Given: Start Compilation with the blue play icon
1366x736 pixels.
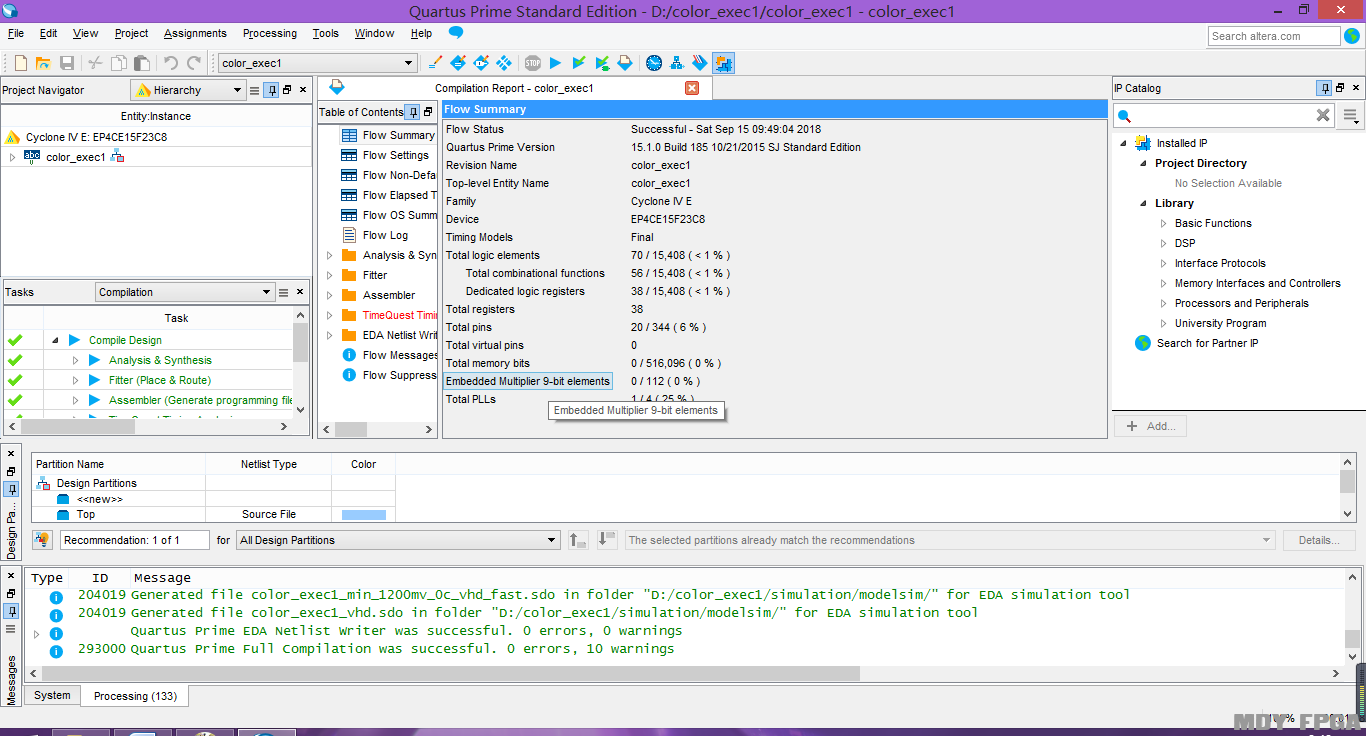Looking at the screenshot, I should [556, 63].
